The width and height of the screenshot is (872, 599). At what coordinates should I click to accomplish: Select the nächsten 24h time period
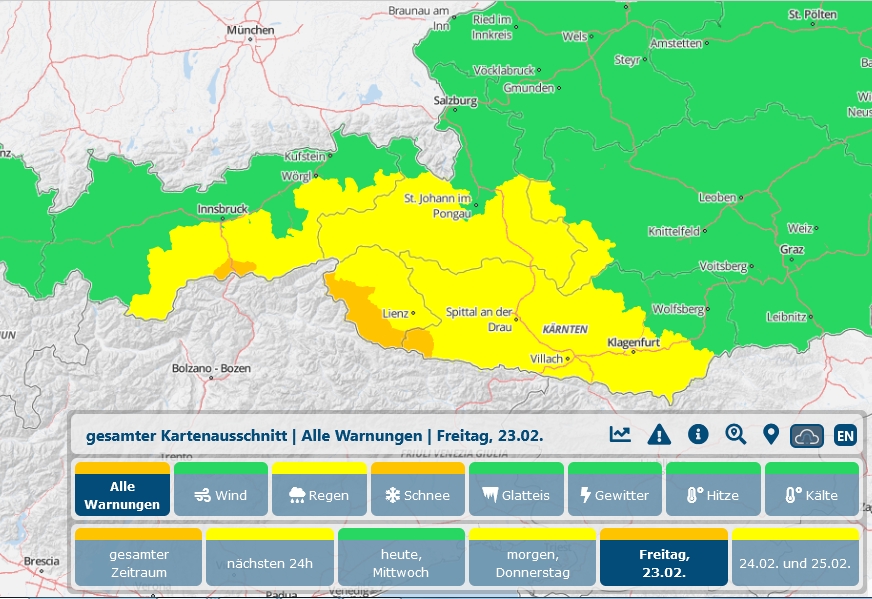click(270, 561)
